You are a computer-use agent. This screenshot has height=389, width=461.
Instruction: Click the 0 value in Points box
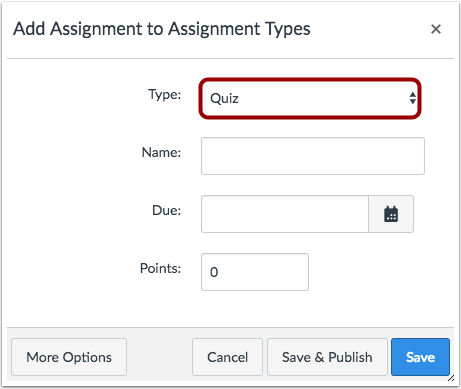click(214, 272)
